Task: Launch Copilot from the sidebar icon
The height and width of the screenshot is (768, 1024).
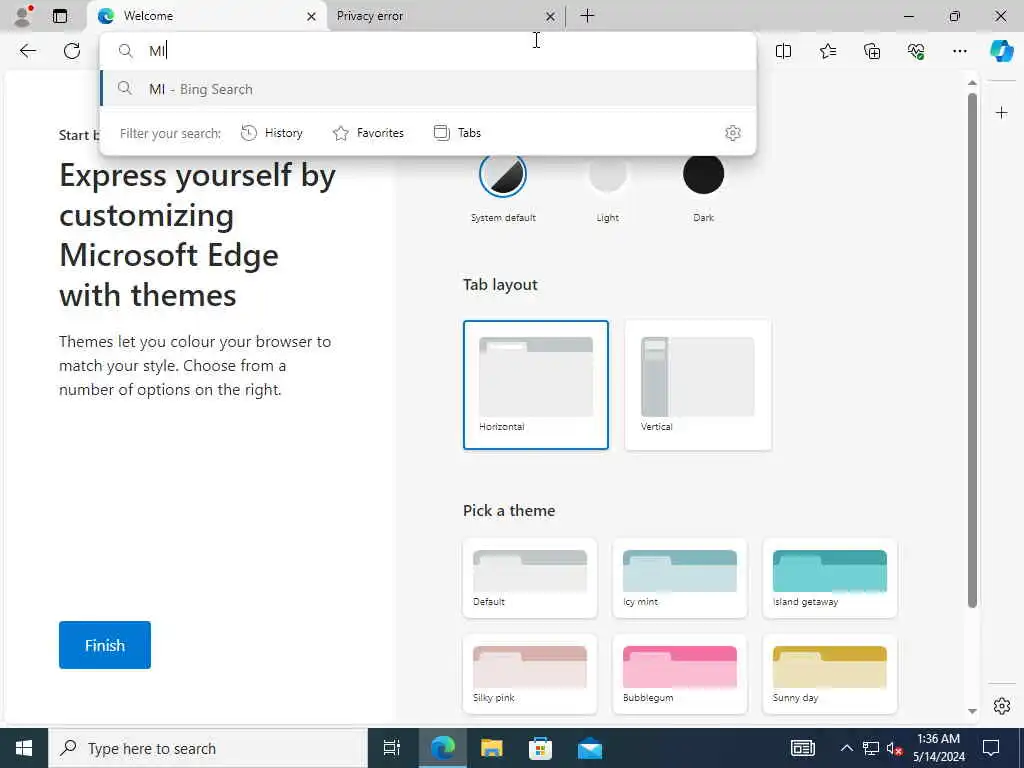Action: coord(1001,51)
